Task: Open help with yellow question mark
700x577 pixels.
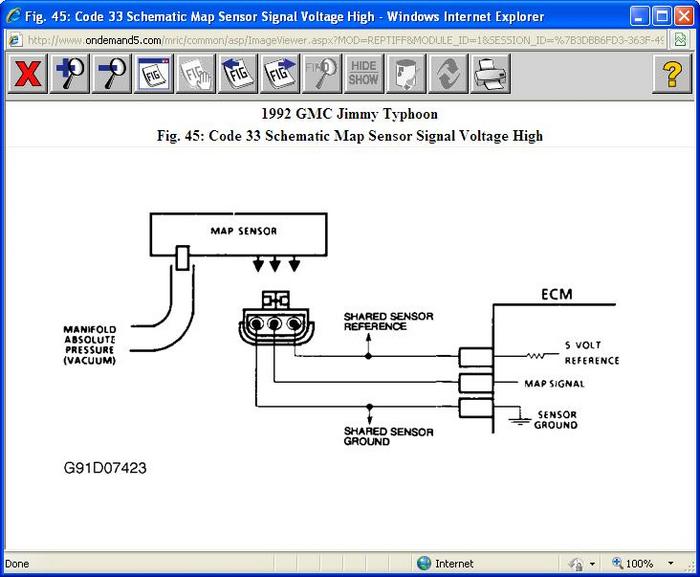Action: 672,74
